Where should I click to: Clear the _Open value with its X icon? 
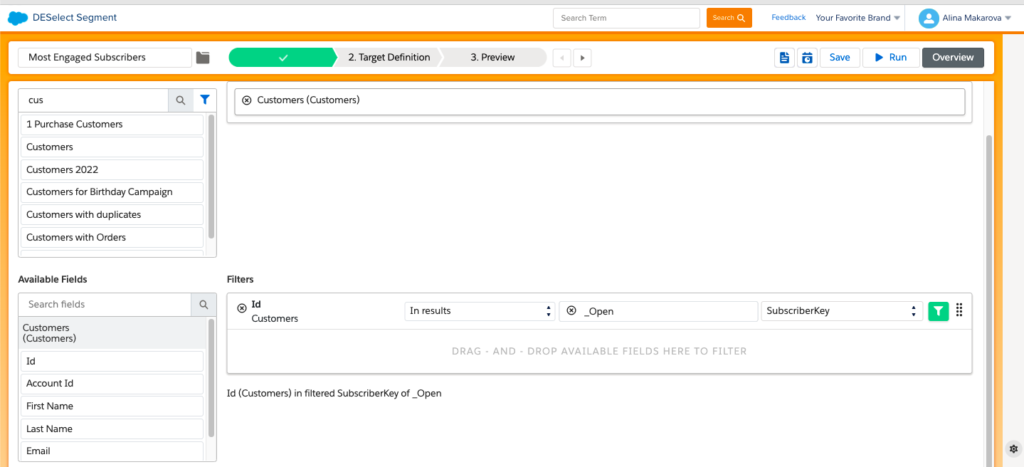click(x=571, y=311)
